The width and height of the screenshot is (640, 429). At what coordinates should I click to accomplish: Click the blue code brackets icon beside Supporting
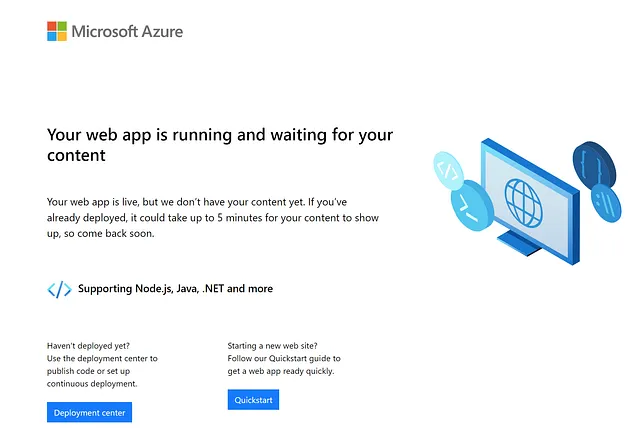[x=60, y=289]
